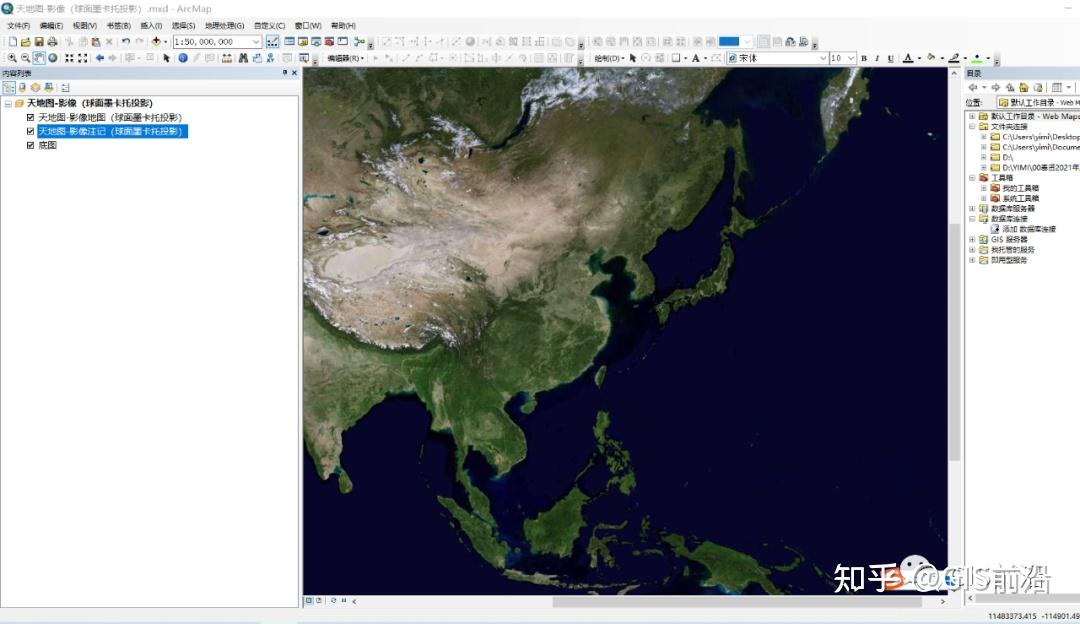Image resolution: width=1080 pixels, height=624 pixels.
Task: Open table of contents Options icon
Action: (65, 87)
